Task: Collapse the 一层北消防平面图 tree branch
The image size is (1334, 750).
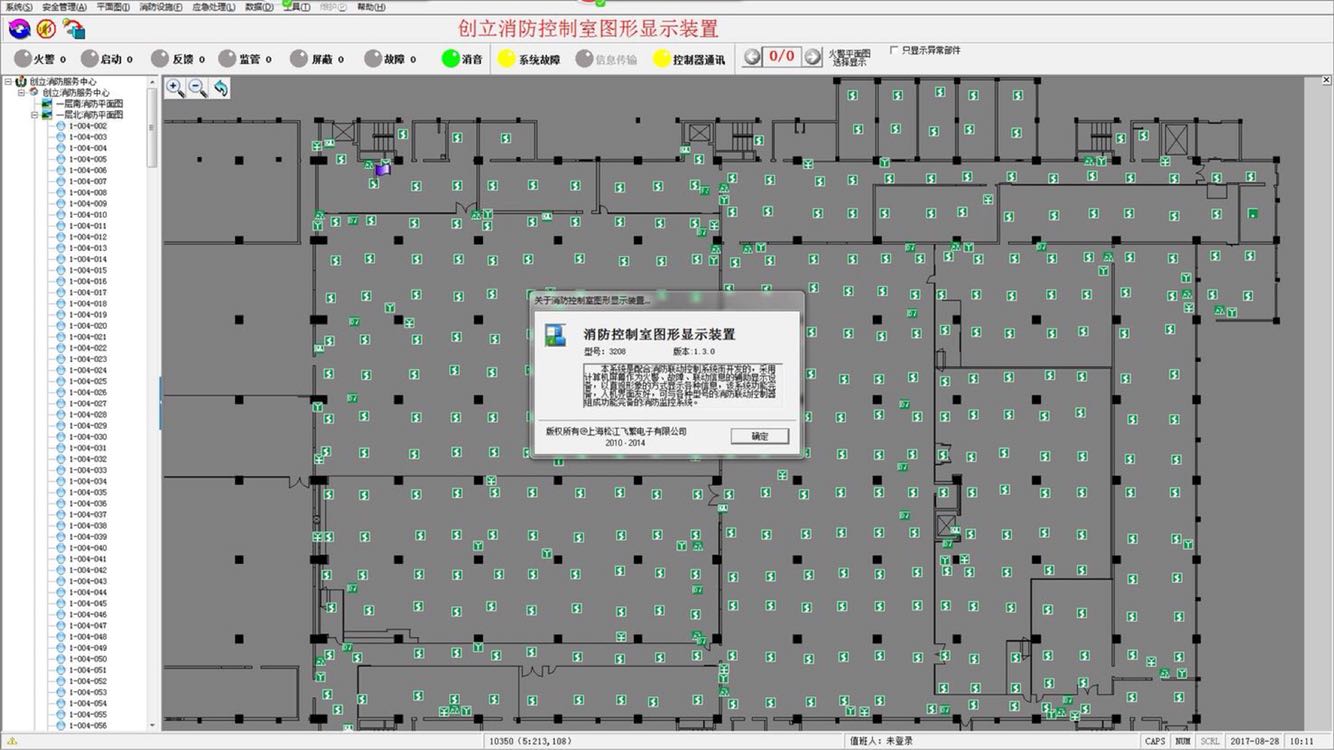Action: (x=35, y=114)
